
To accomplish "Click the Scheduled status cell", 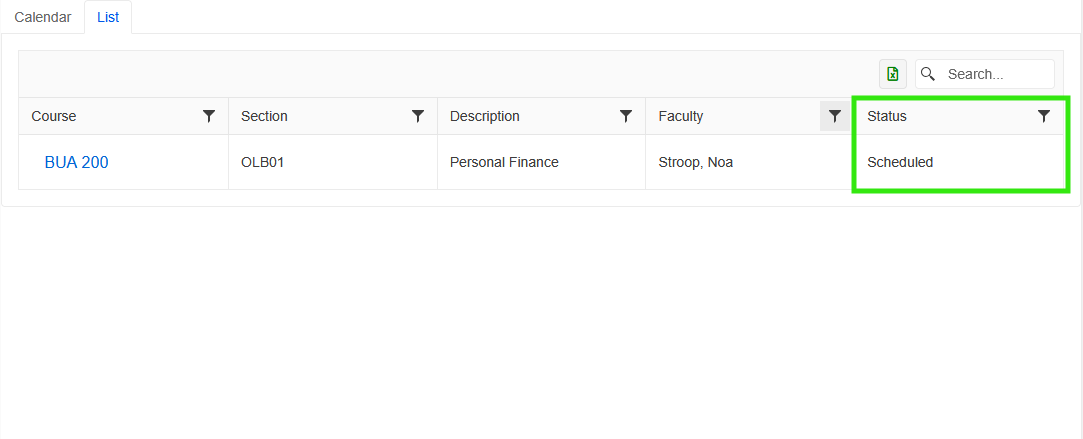I will (x=900, y=162).
